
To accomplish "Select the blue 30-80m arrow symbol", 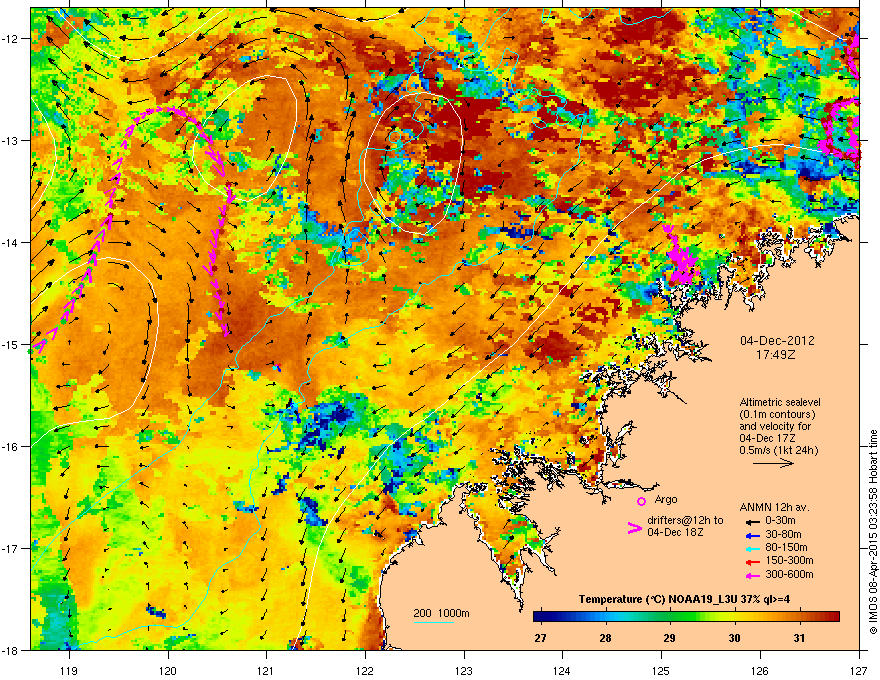I will click(x=753, y=535).
